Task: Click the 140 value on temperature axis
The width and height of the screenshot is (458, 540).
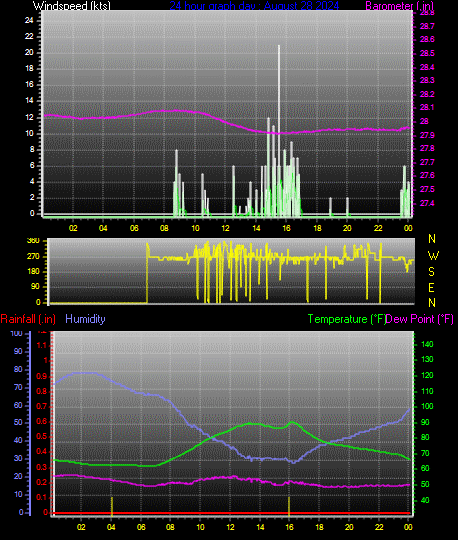Action: click(427, 344)
